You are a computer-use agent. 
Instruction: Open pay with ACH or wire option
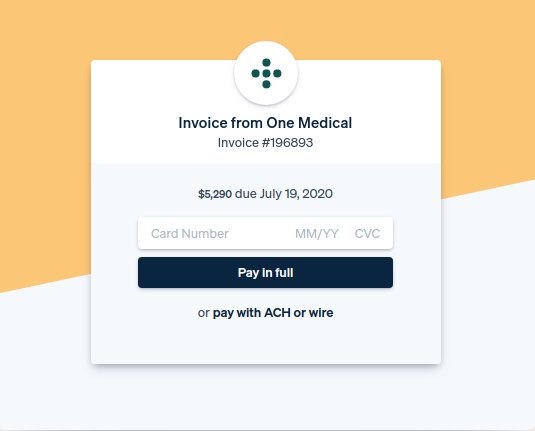[x=273, y=313]
